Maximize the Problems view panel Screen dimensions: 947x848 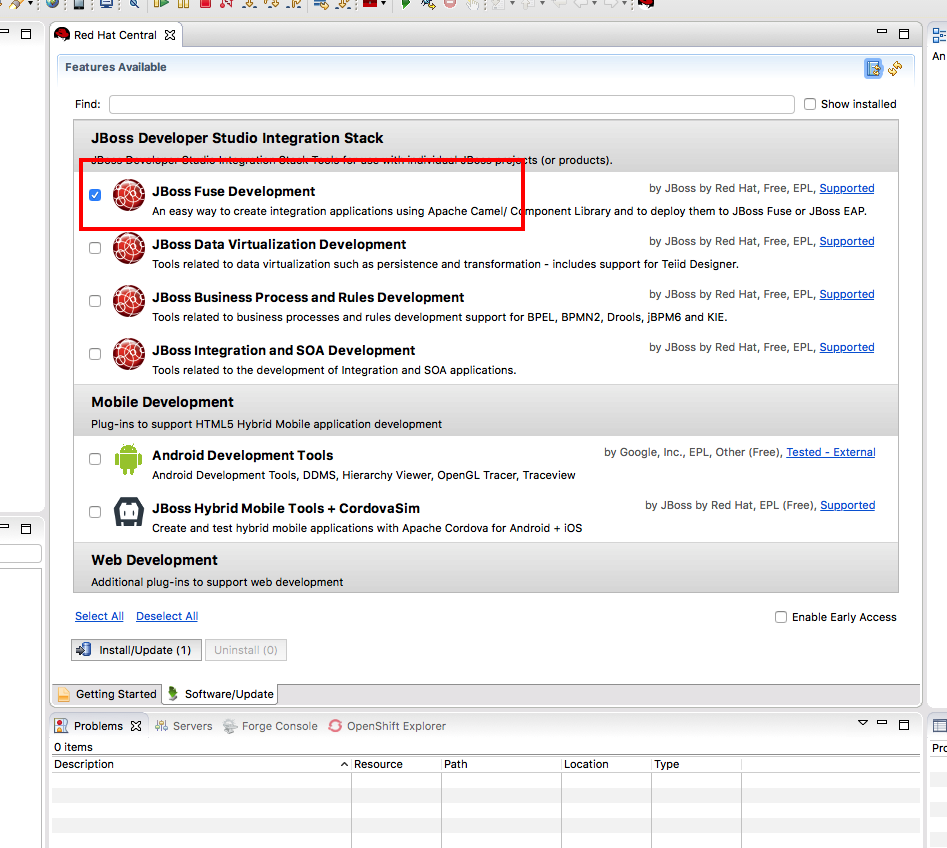[904, 725]
